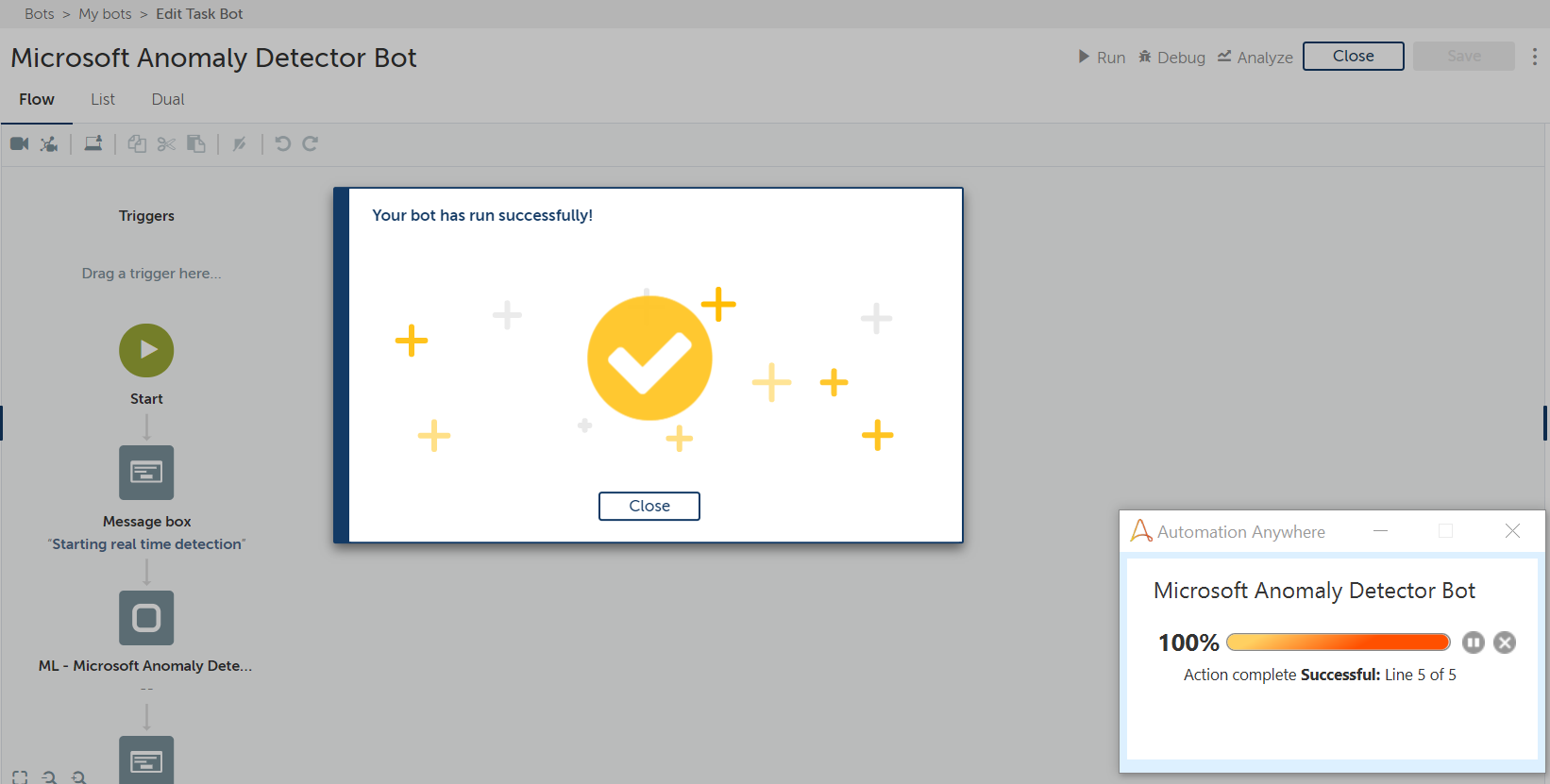
Task: Click the Undo arrow in toolbar
Action: [x=282, y=143]
